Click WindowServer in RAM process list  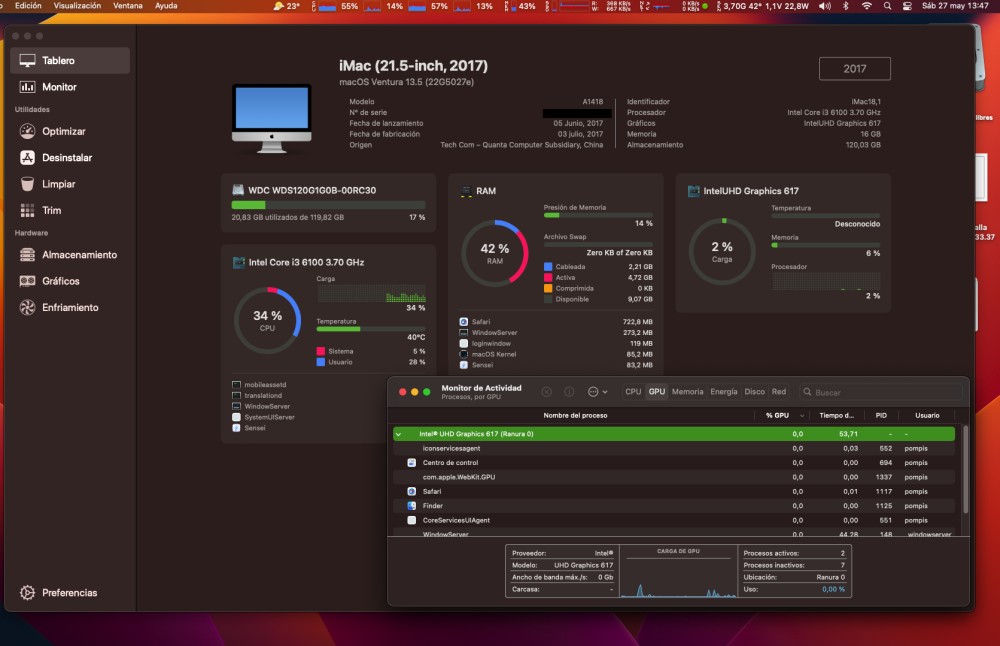[494, 332]
